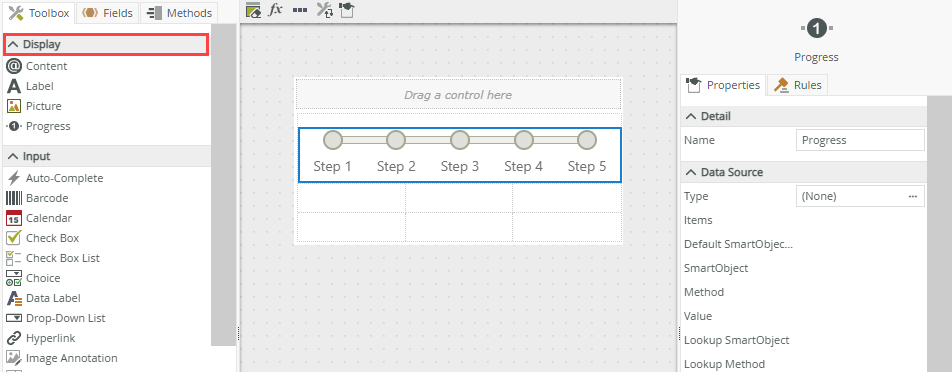Switch to the Fields tab
952x372 pixels.
[107, 13]
